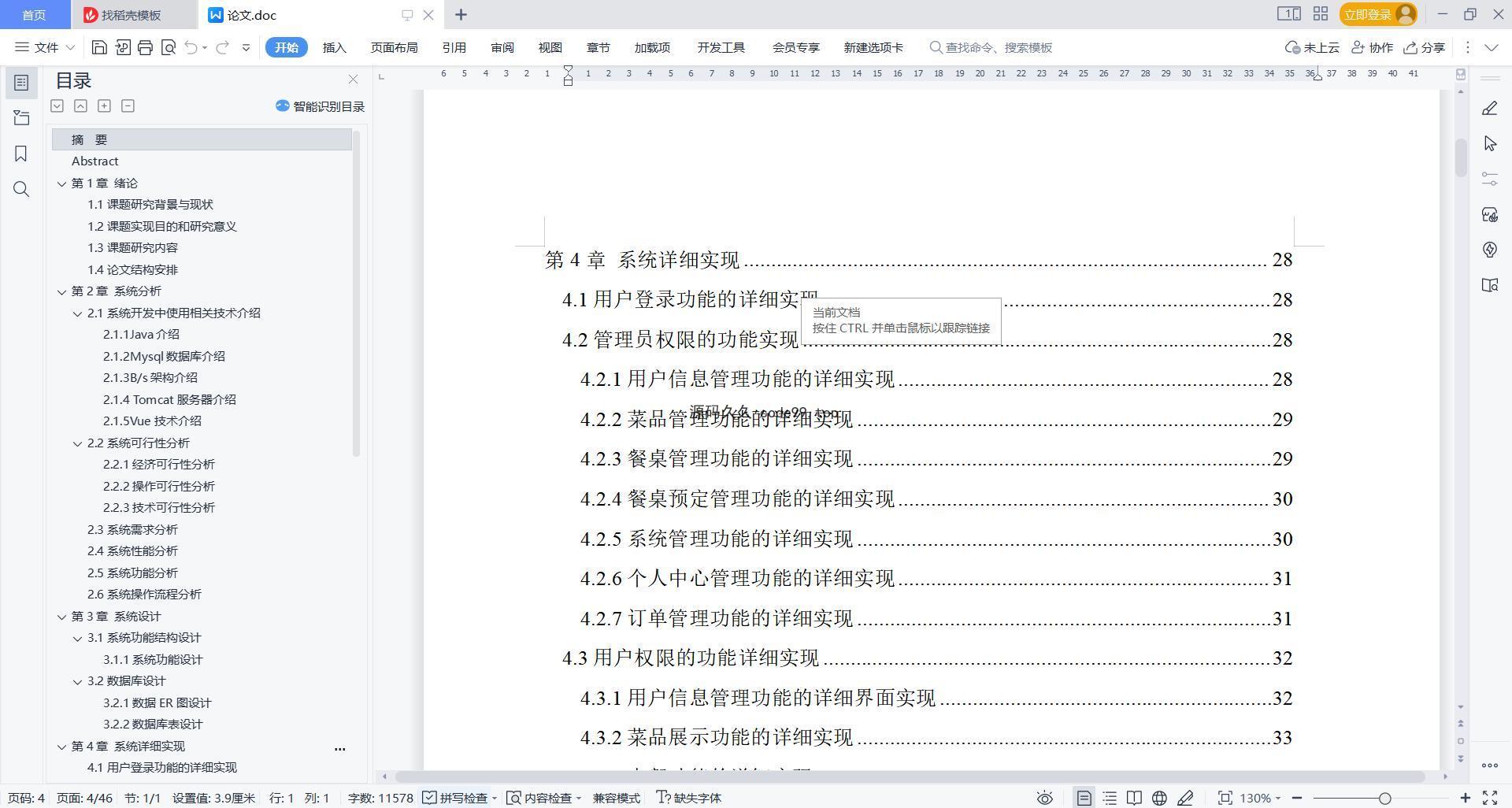Expand all outline levels icon

(57, 106)
